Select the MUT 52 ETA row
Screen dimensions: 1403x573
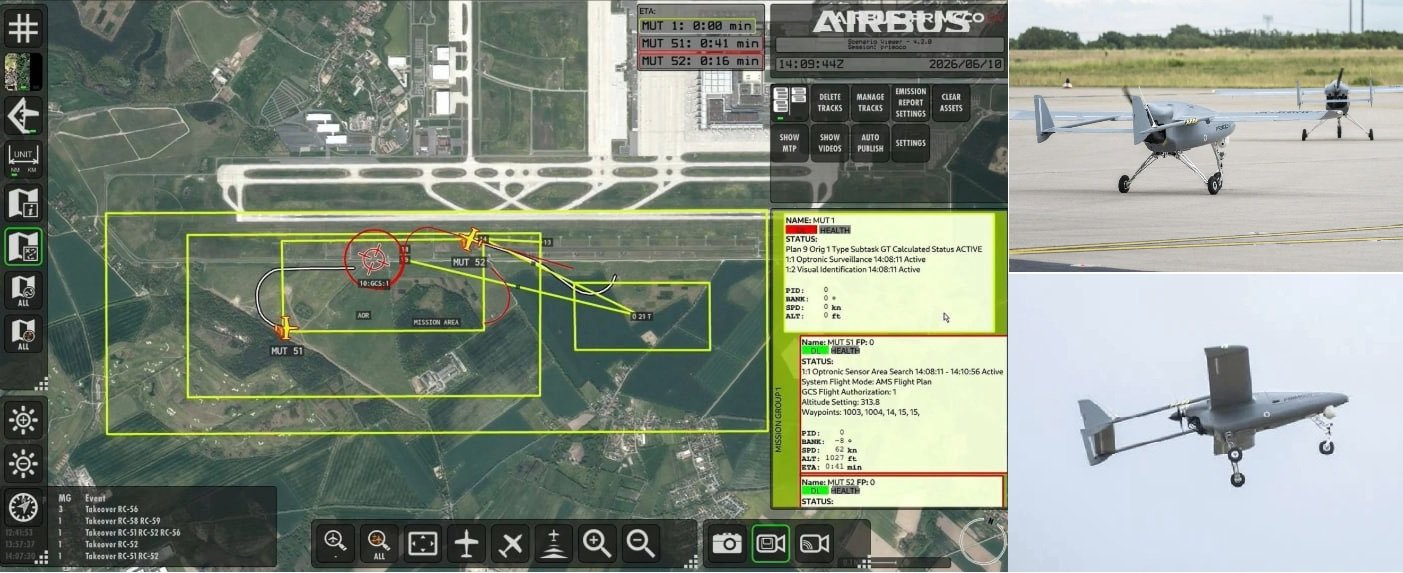700,61
